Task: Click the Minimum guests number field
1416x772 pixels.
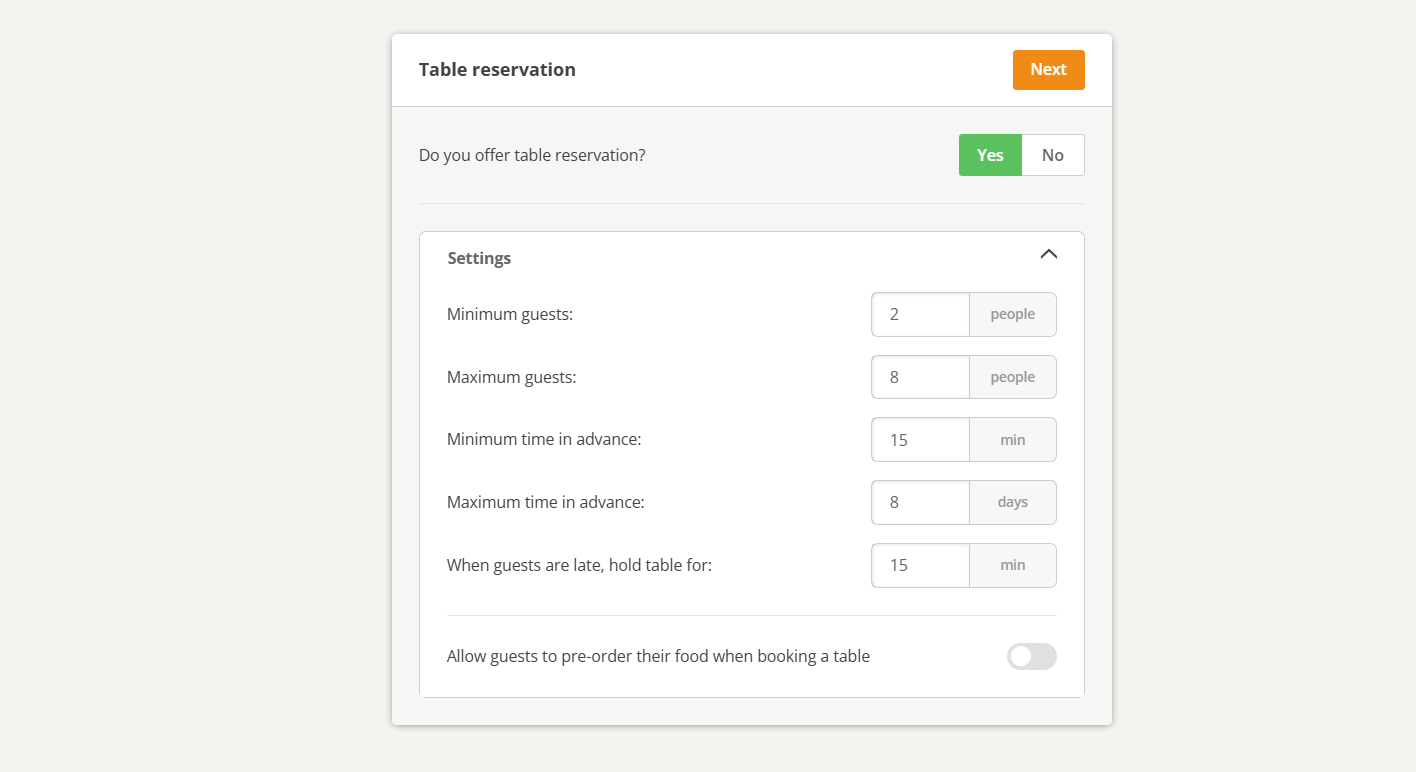Action: point(920,314)
